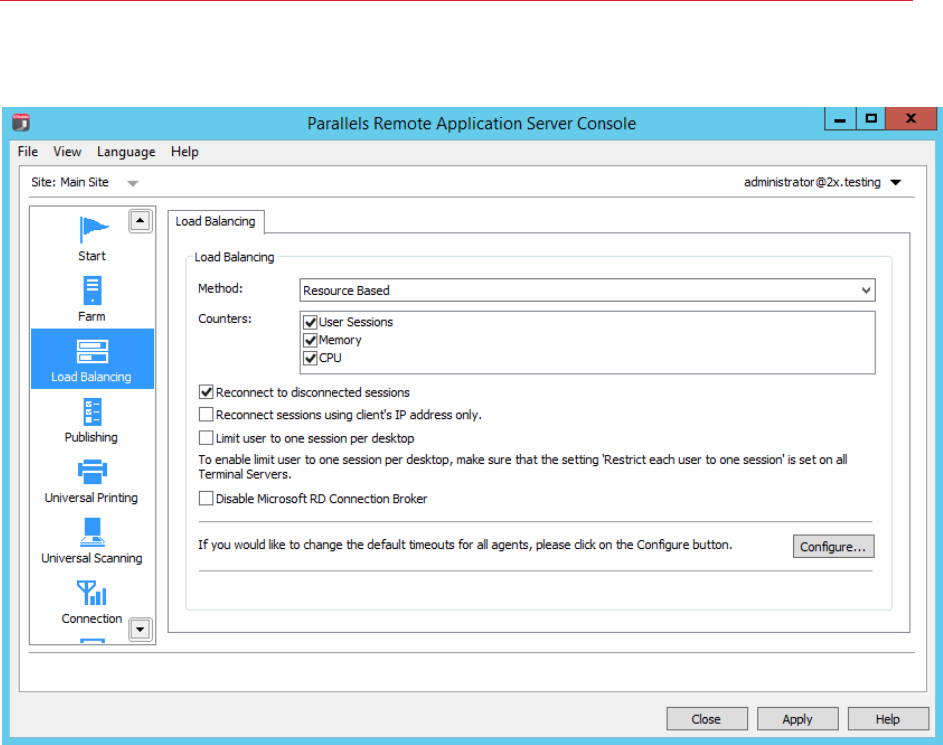Image resolution: width=943 pixels, height=745 pixels.
Task: Enable Limit user to one session per desktop
Action: tap(206, 438)
